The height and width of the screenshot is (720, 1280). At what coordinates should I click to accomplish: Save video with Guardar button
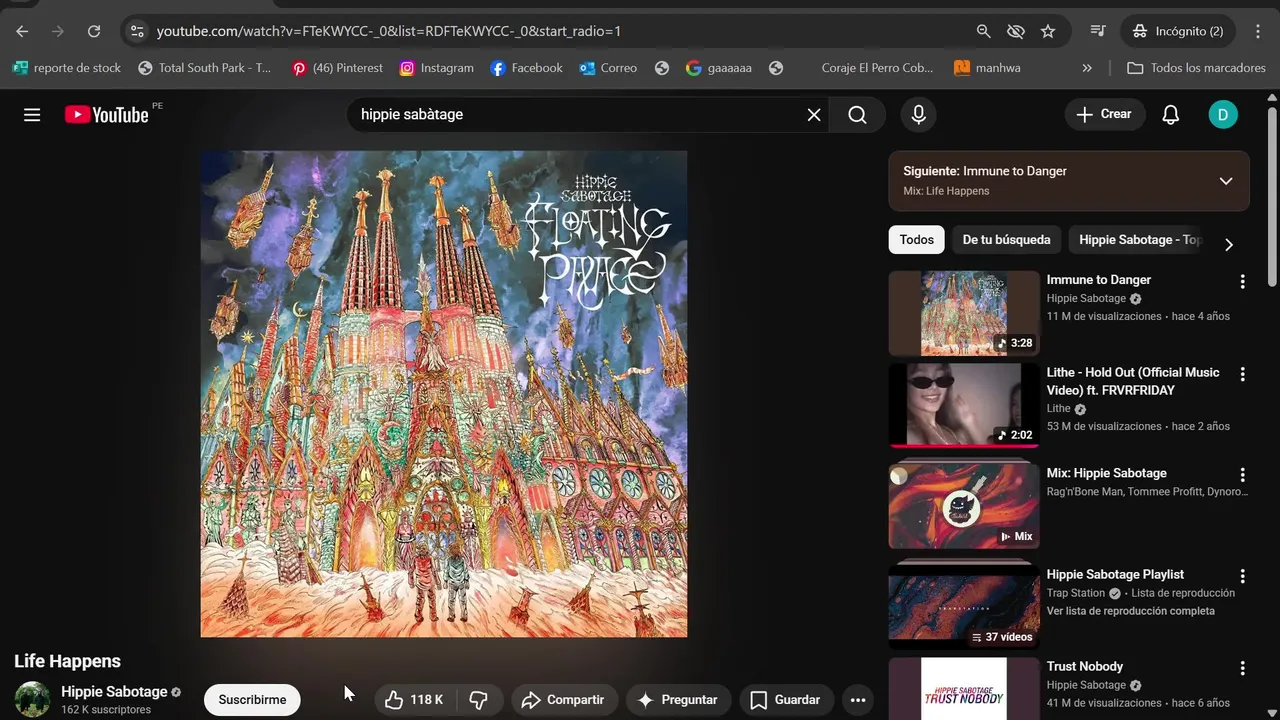787,700
